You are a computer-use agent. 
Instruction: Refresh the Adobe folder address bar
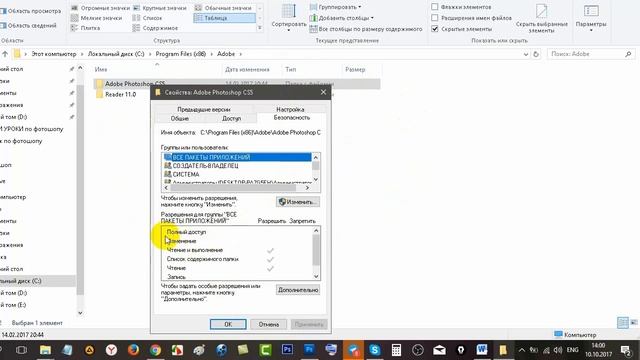[x=536, y=54]
